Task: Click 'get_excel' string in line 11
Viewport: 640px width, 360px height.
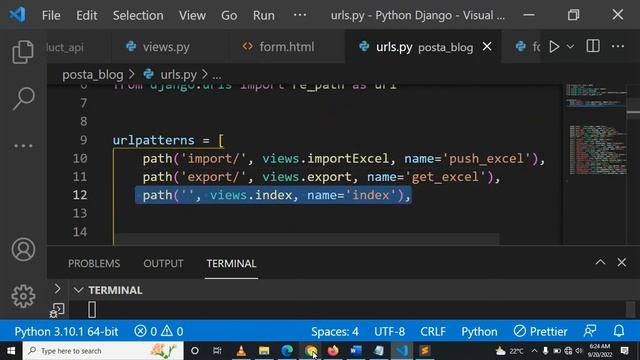Action: pyautogui.click(x=445, y=177)
